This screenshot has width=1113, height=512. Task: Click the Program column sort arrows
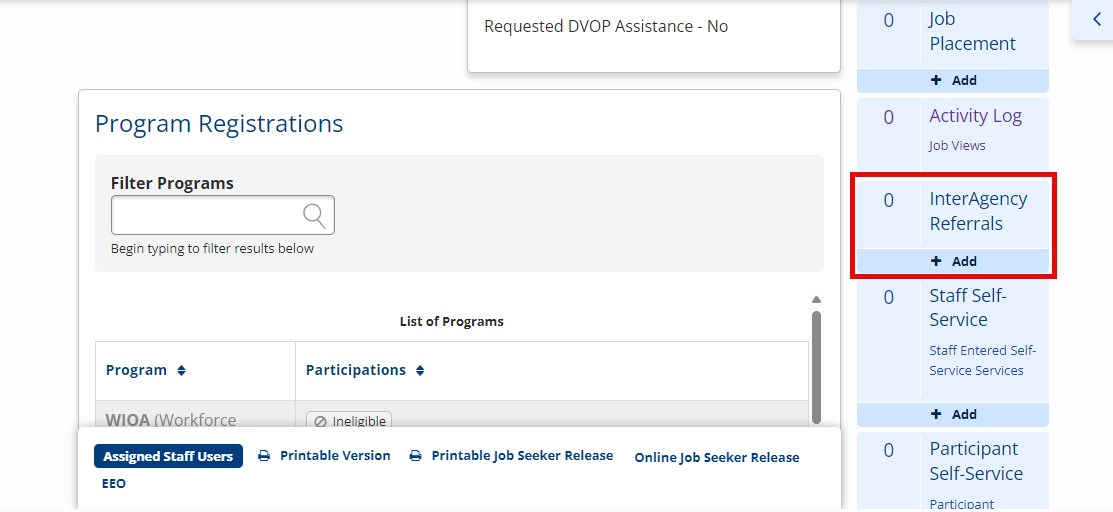(x=181, y=371)
